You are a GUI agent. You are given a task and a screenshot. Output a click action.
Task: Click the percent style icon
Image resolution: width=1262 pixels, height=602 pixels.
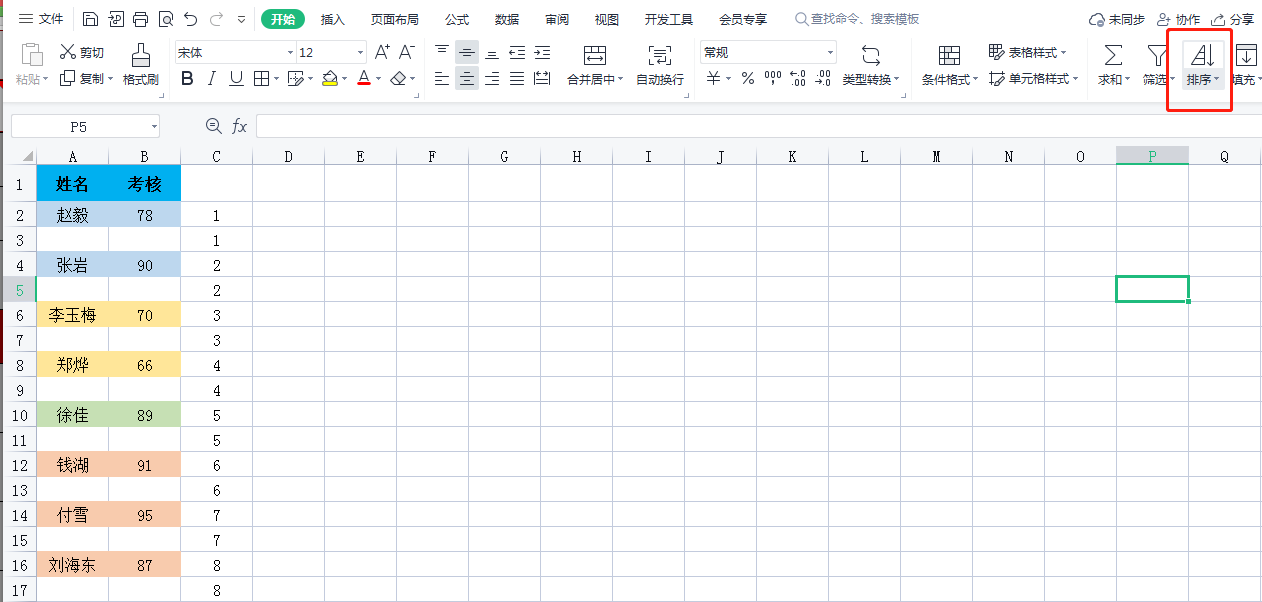748,78
